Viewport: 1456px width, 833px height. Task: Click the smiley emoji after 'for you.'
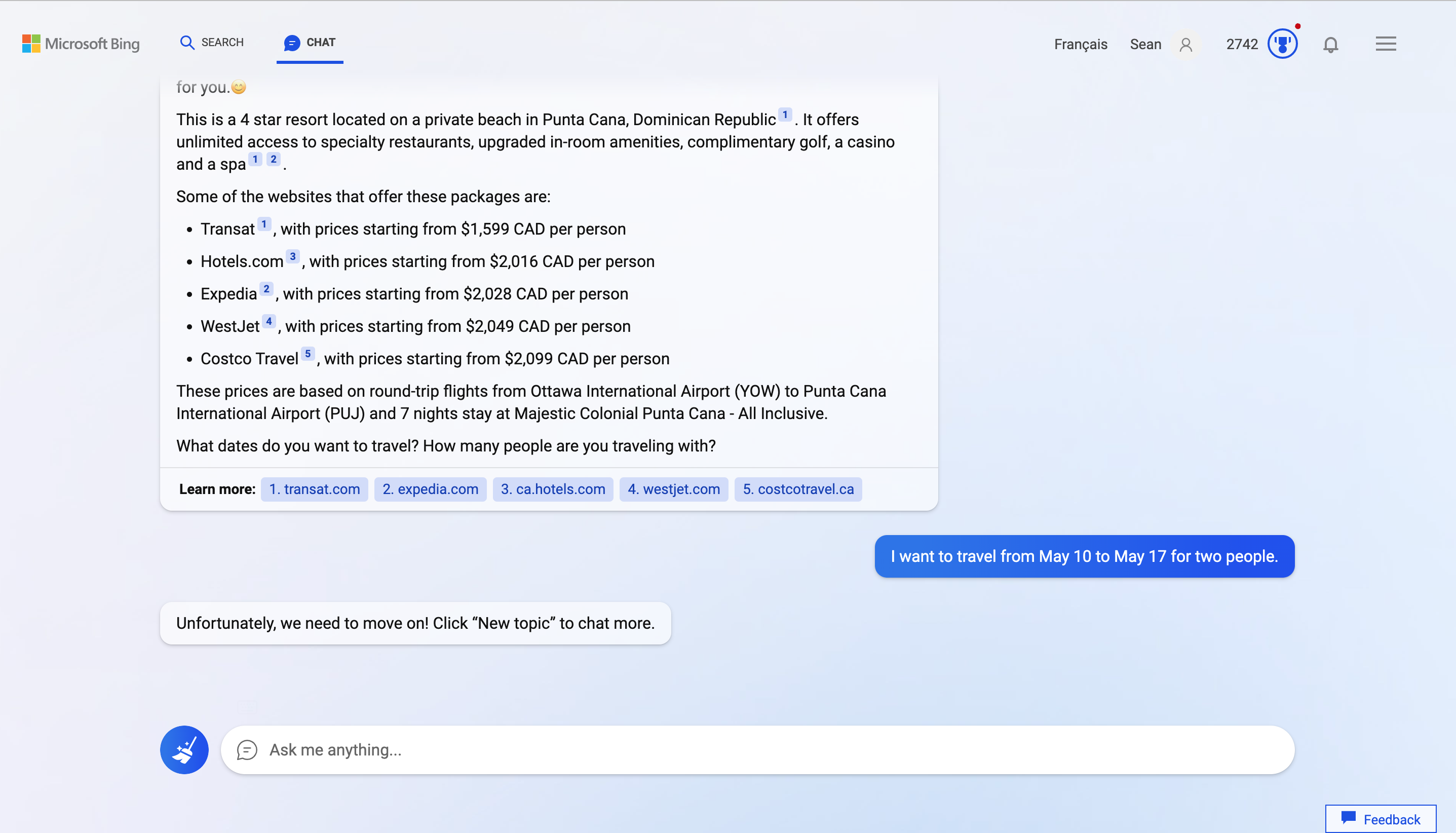pos(239,87)
